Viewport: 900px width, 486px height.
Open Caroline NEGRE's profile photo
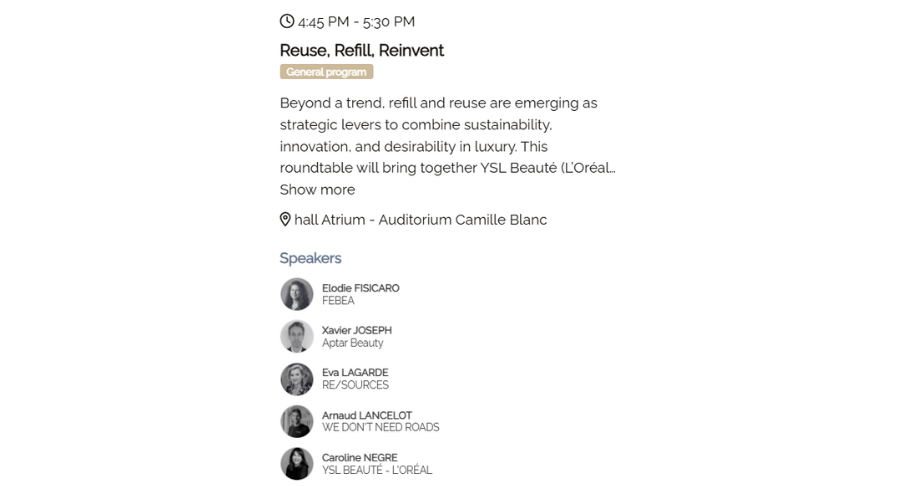click(x=297, y=464)
